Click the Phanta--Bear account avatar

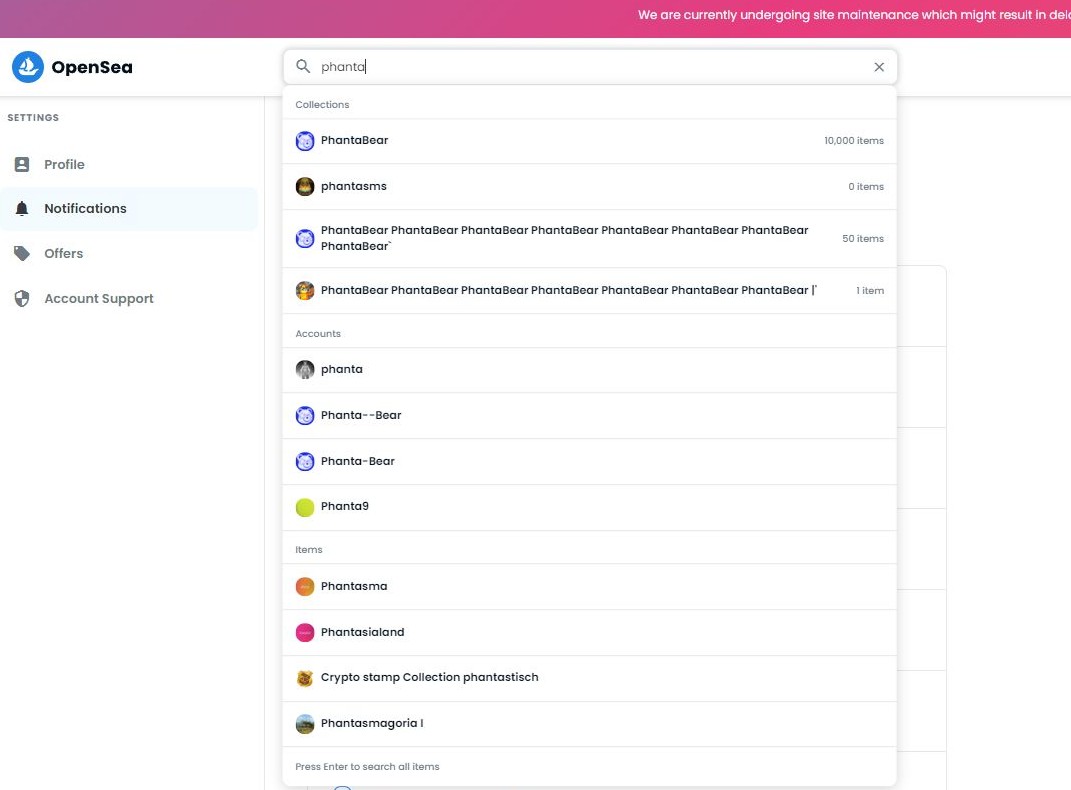305,415
